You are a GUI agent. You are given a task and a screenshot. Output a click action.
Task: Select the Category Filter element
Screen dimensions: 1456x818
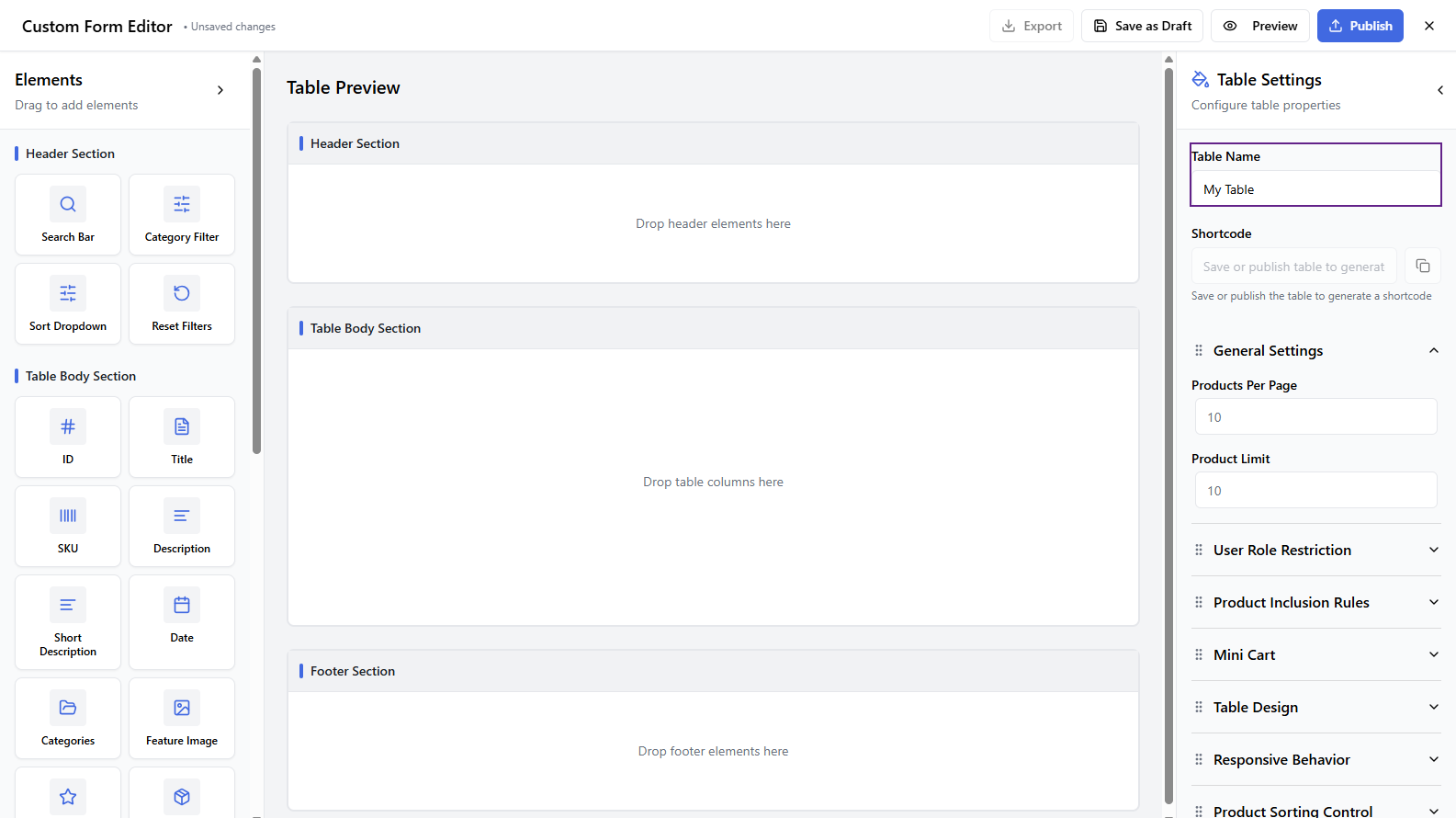pos(182,214)
